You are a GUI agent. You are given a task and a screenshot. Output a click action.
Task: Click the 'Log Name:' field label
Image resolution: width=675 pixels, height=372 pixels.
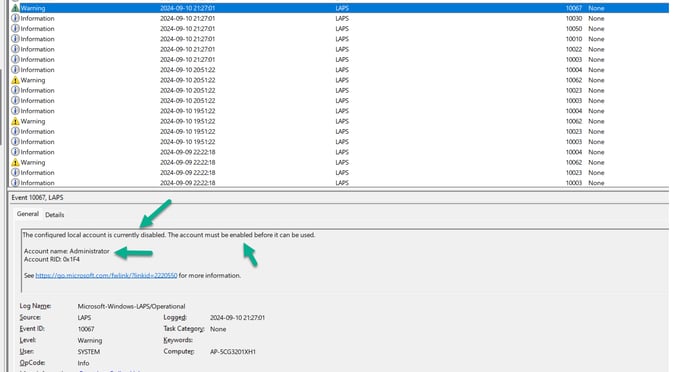[35, 306]
